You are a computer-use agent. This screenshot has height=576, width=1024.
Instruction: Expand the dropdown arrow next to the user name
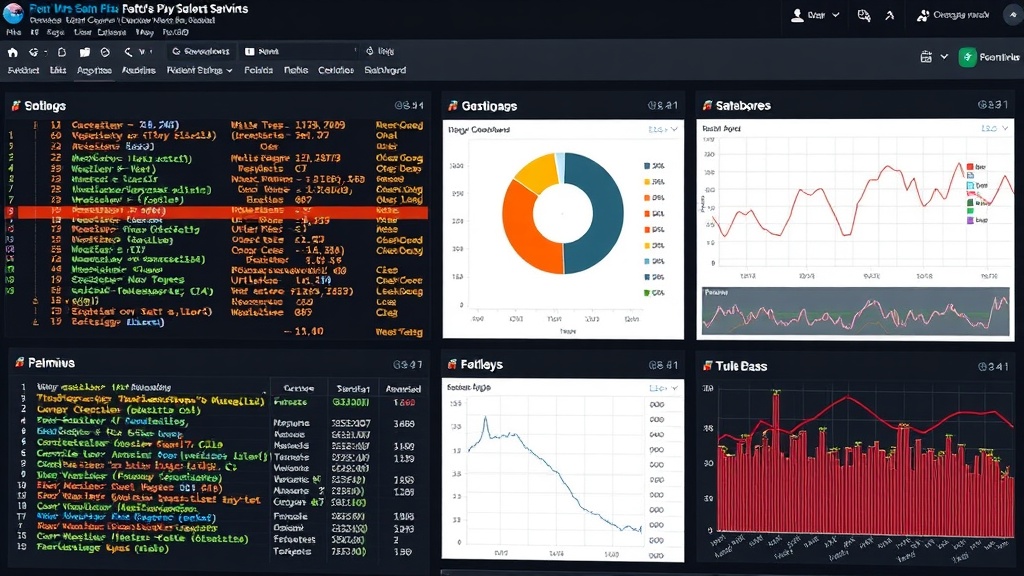835,15
